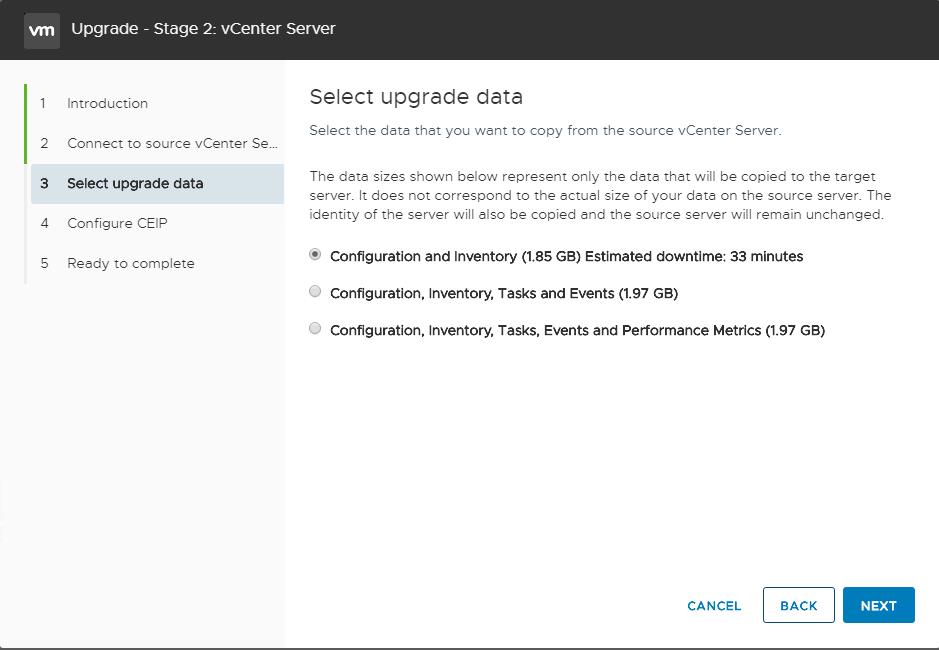Open Ready to complete step

tap(157, 263)
